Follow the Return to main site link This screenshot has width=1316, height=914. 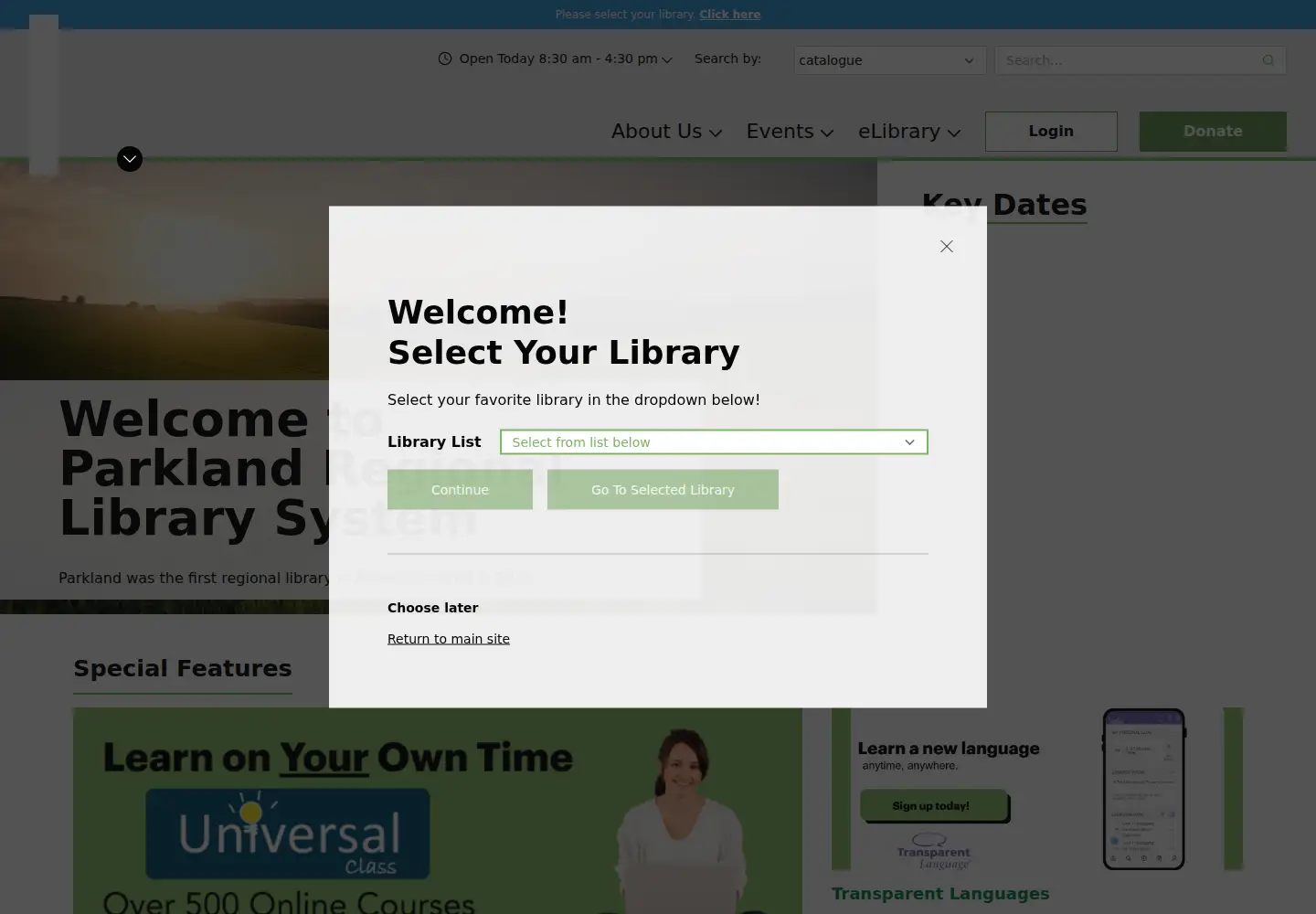[449, 639]
